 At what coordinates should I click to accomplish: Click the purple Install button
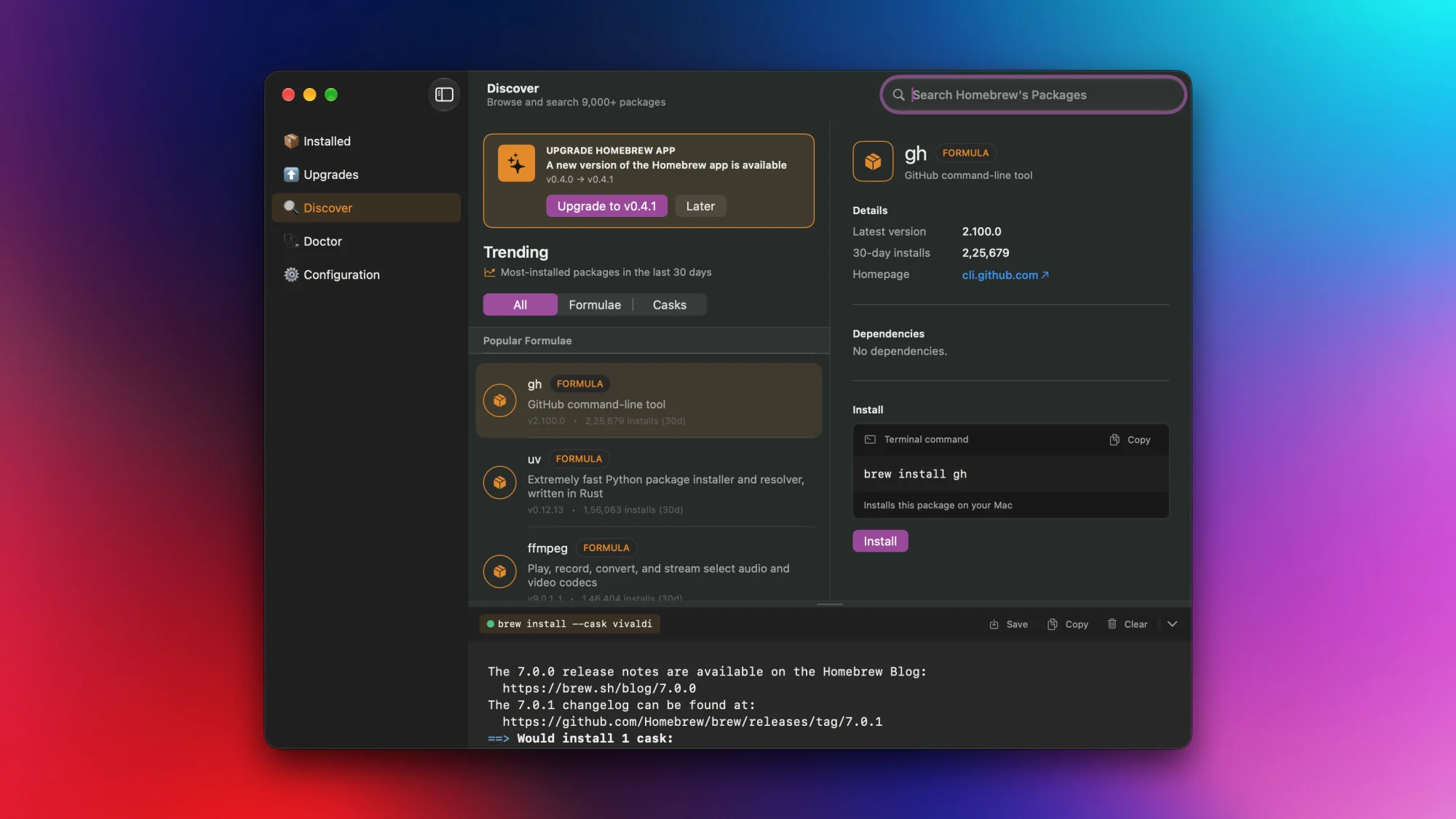click(x=880, y=541)
